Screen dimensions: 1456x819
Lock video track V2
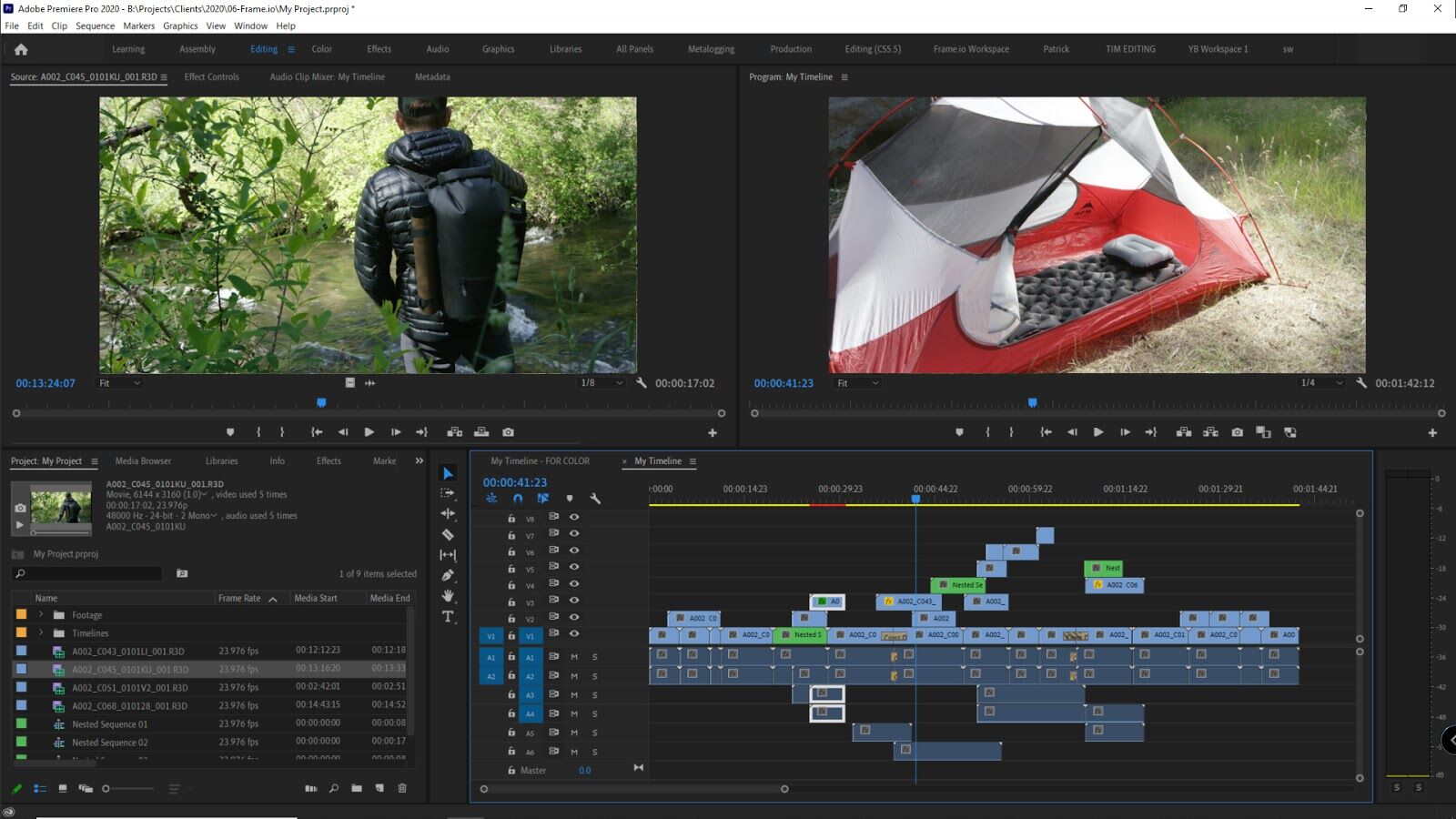coord(511,618)
